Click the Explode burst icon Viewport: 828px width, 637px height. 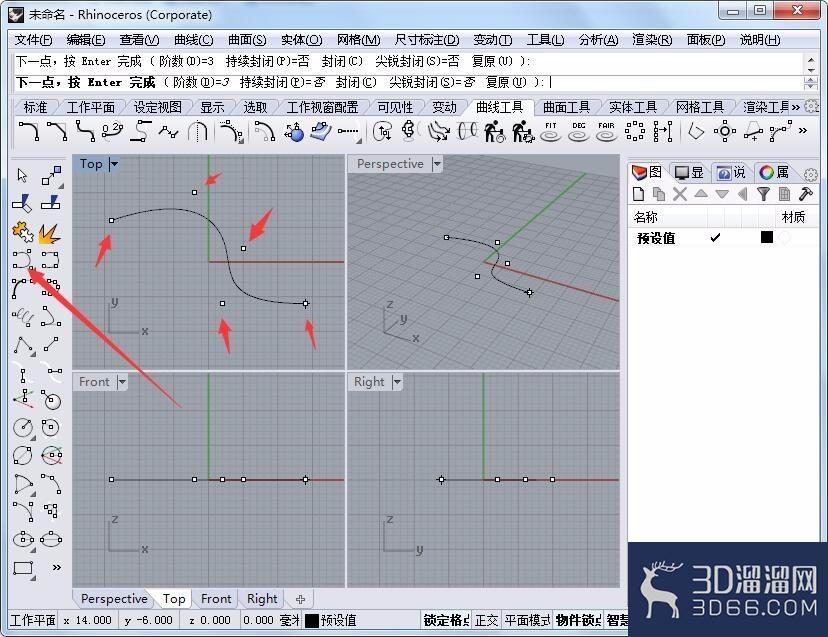click(x=50, y=233)
